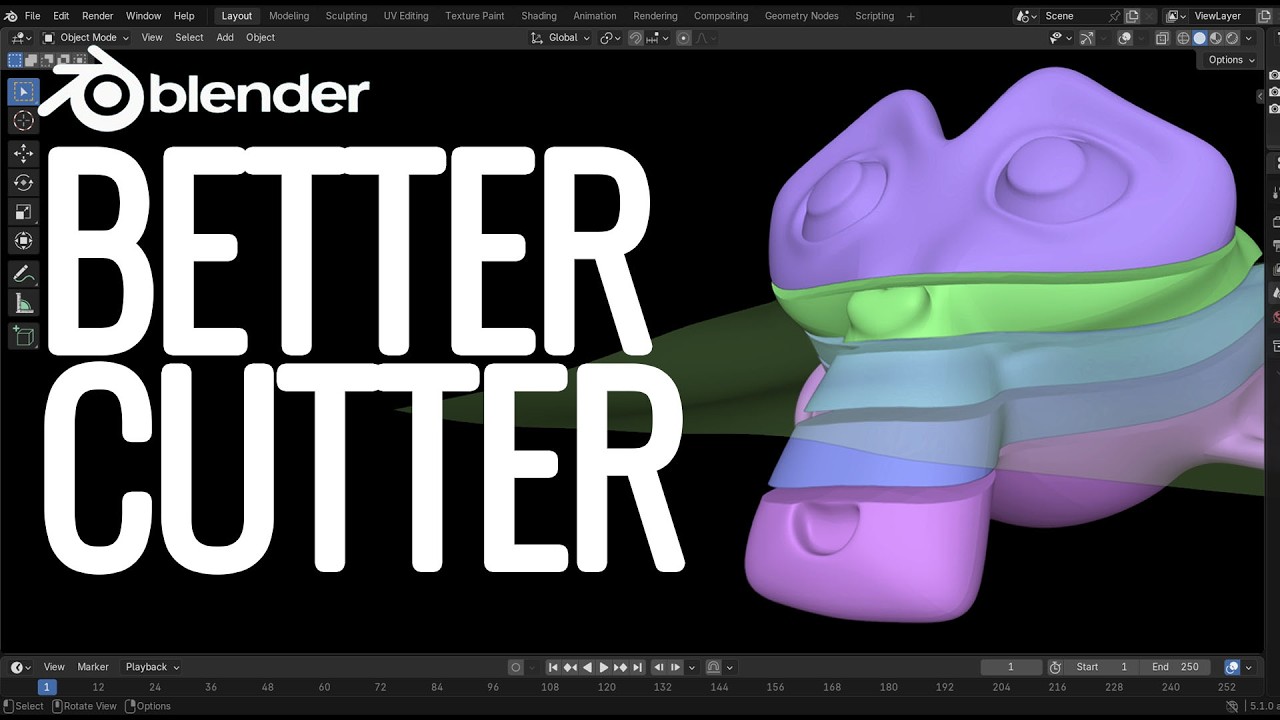Jump to the last frame
This screenshot has height=720, width=1280.
[637, 667]
